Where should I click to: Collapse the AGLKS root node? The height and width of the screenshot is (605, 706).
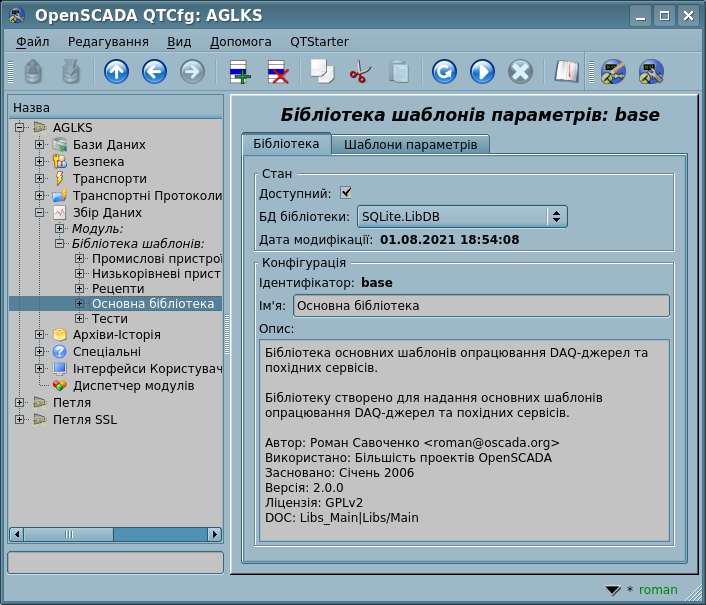click(x=19, y=127)
